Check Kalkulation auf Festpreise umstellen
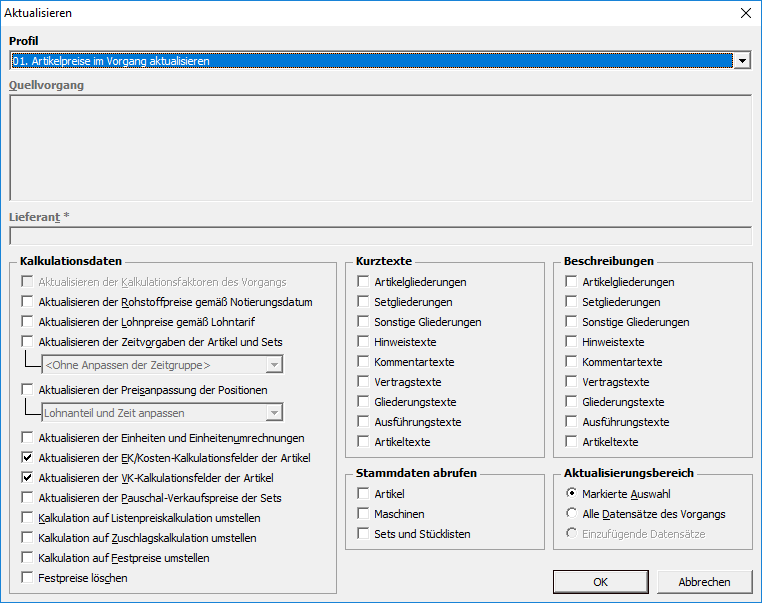 pos(28,558)
